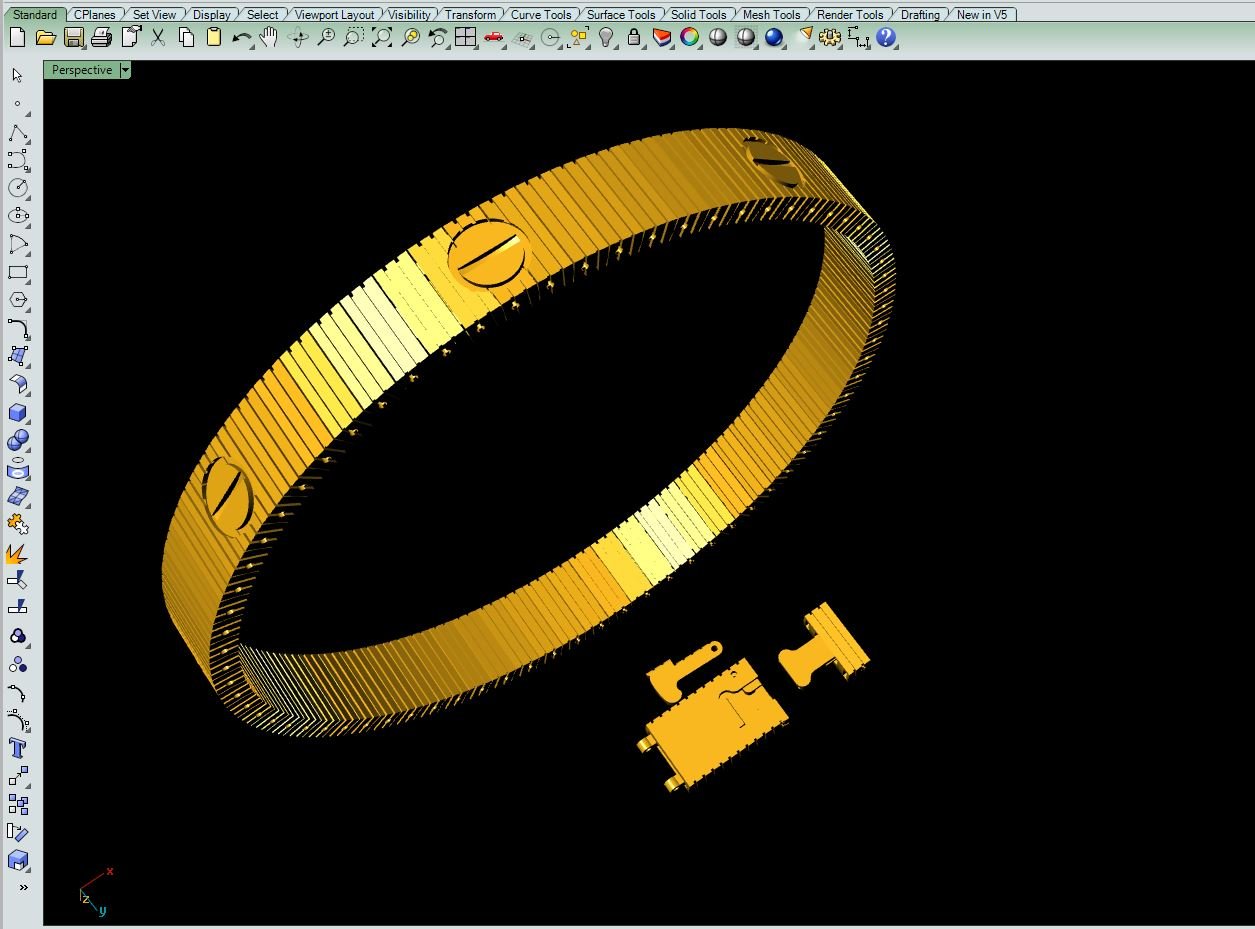Open the Mesh Tools tab
Viewport: 1255px width, 929px height.
click(x=771, y=15)
